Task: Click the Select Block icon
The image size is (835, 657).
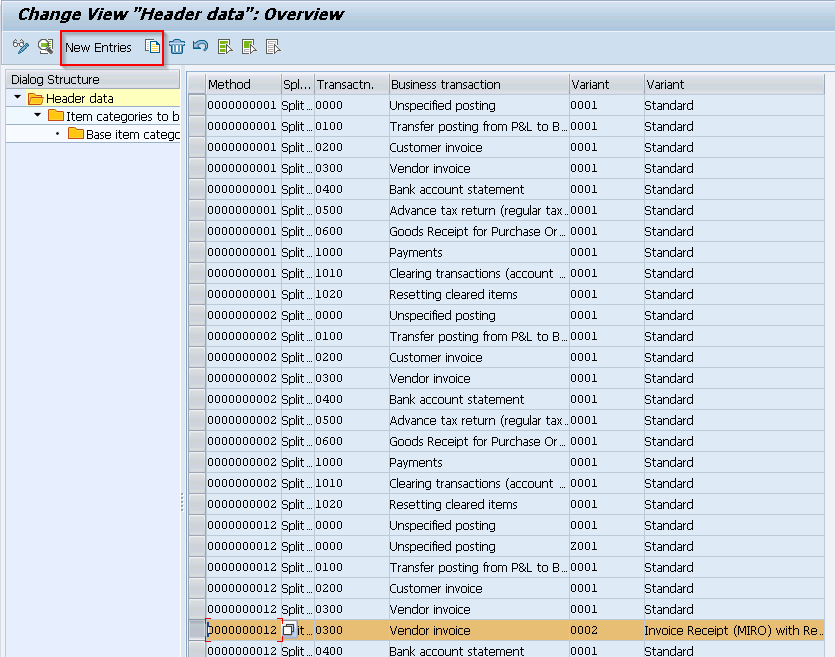Action: [249, 47]
